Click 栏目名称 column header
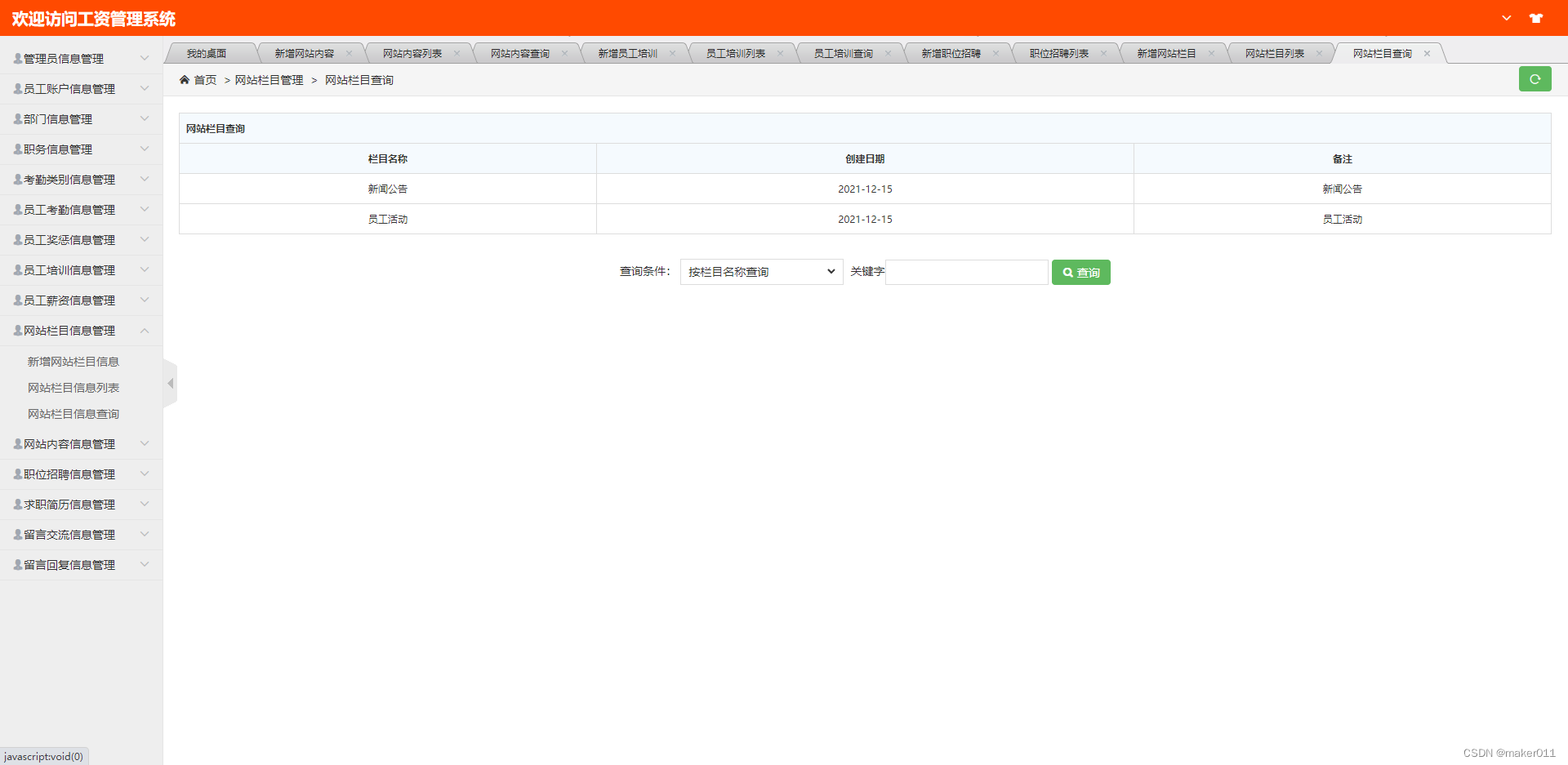This screenshot has width=1568, height=765. pyautogui.click(x=388, y=159)
